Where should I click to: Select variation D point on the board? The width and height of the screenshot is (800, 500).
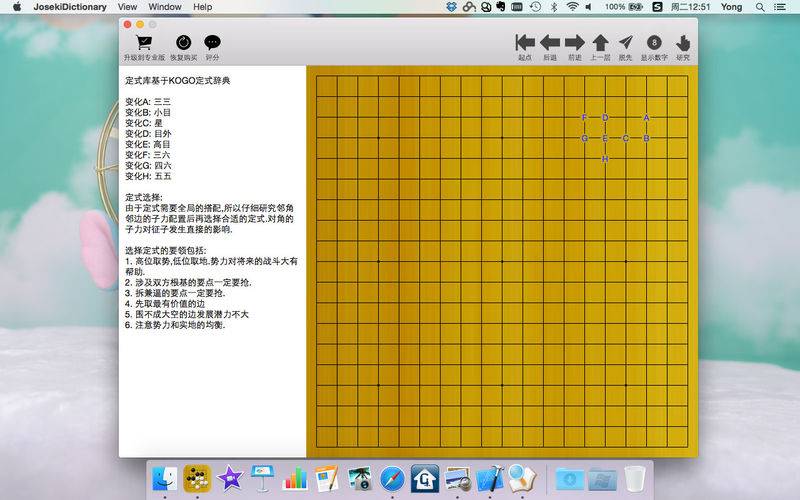click(x=605, y=117)
